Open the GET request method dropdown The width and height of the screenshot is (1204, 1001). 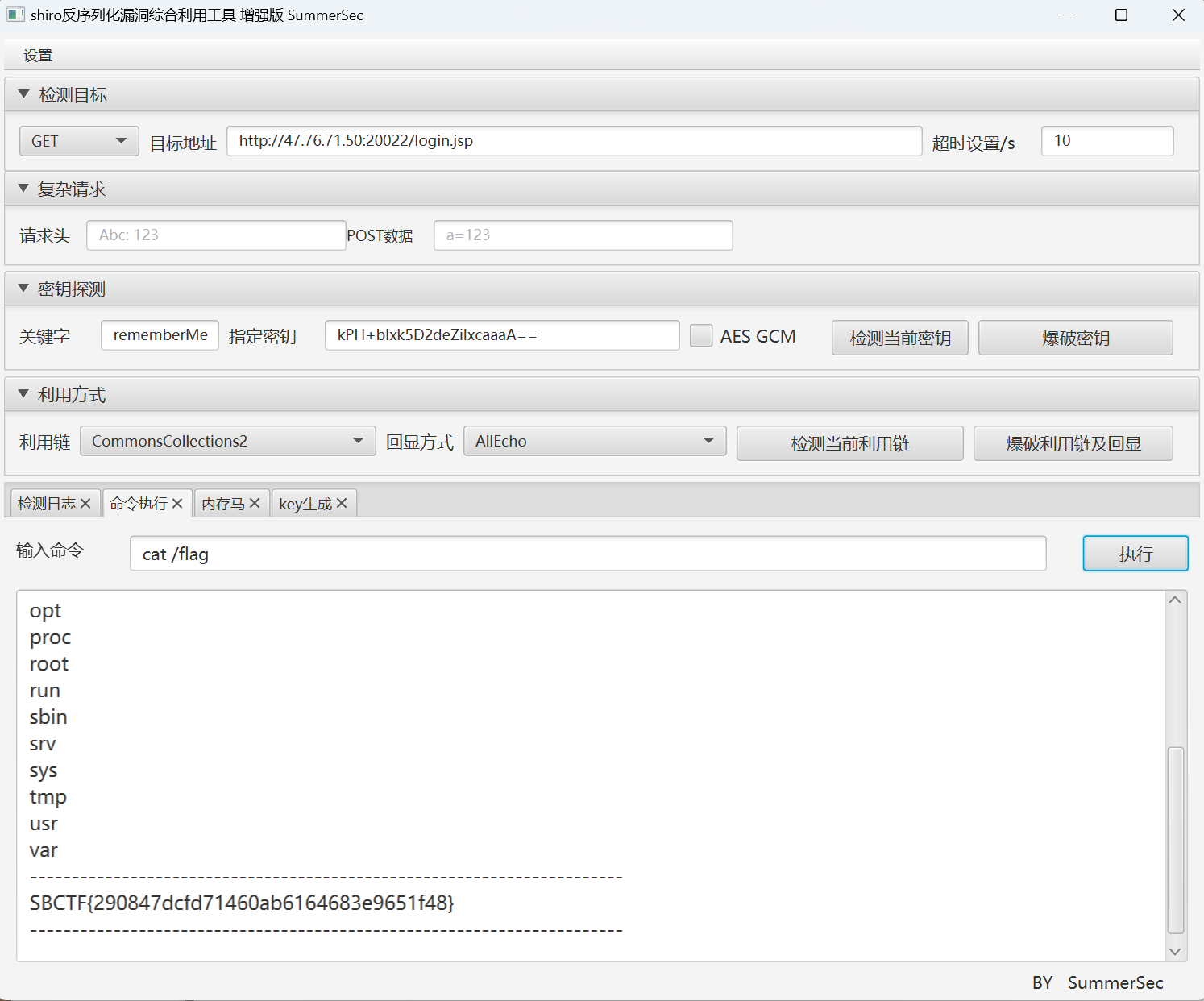click(x=79, y=141)
